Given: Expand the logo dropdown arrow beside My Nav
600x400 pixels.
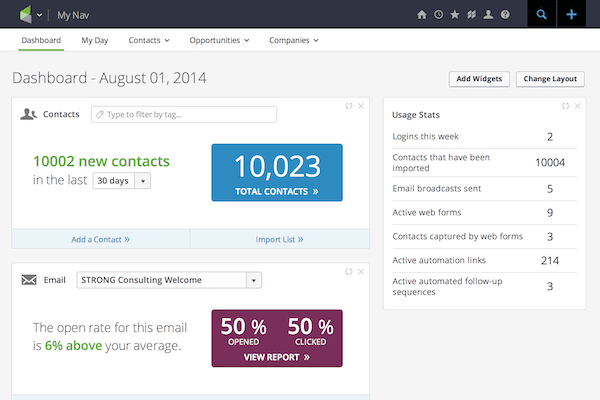Looking at the screenshot, I should (x=39, y=15).
